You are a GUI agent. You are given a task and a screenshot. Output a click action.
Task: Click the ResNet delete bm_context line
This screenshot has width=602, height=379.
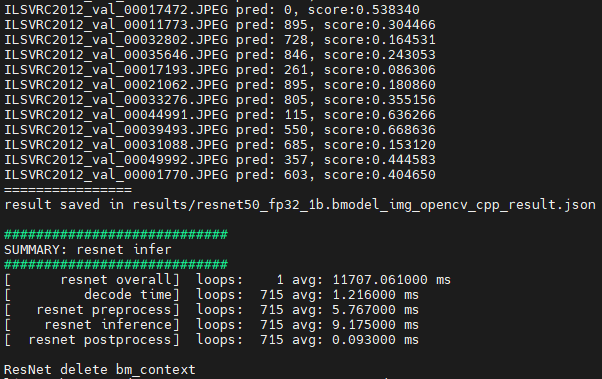(x=100, y=370)
